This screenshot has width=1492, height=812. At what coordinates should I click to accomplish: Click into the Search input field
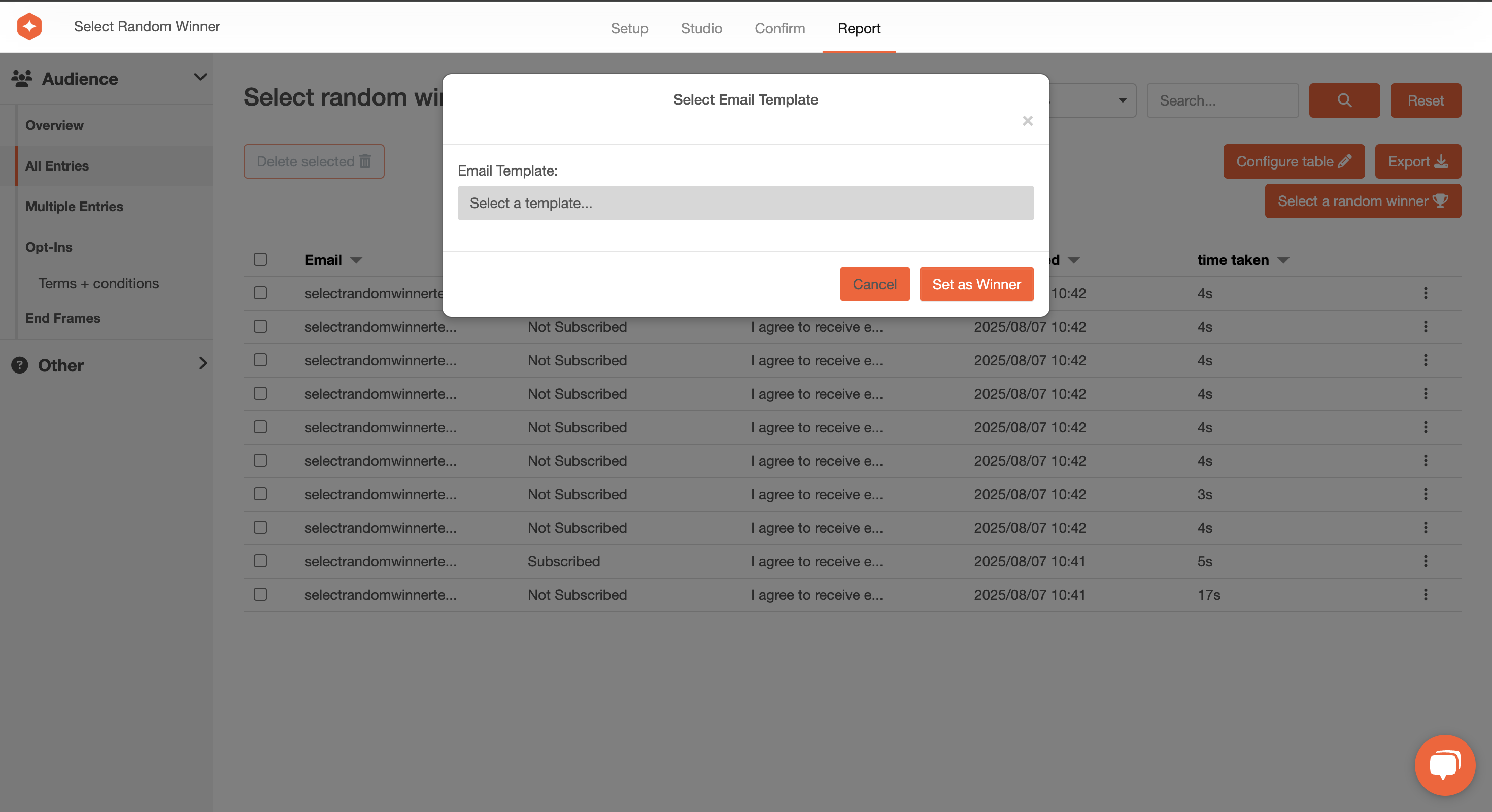pyautogui.click(x=1222, y=101)
